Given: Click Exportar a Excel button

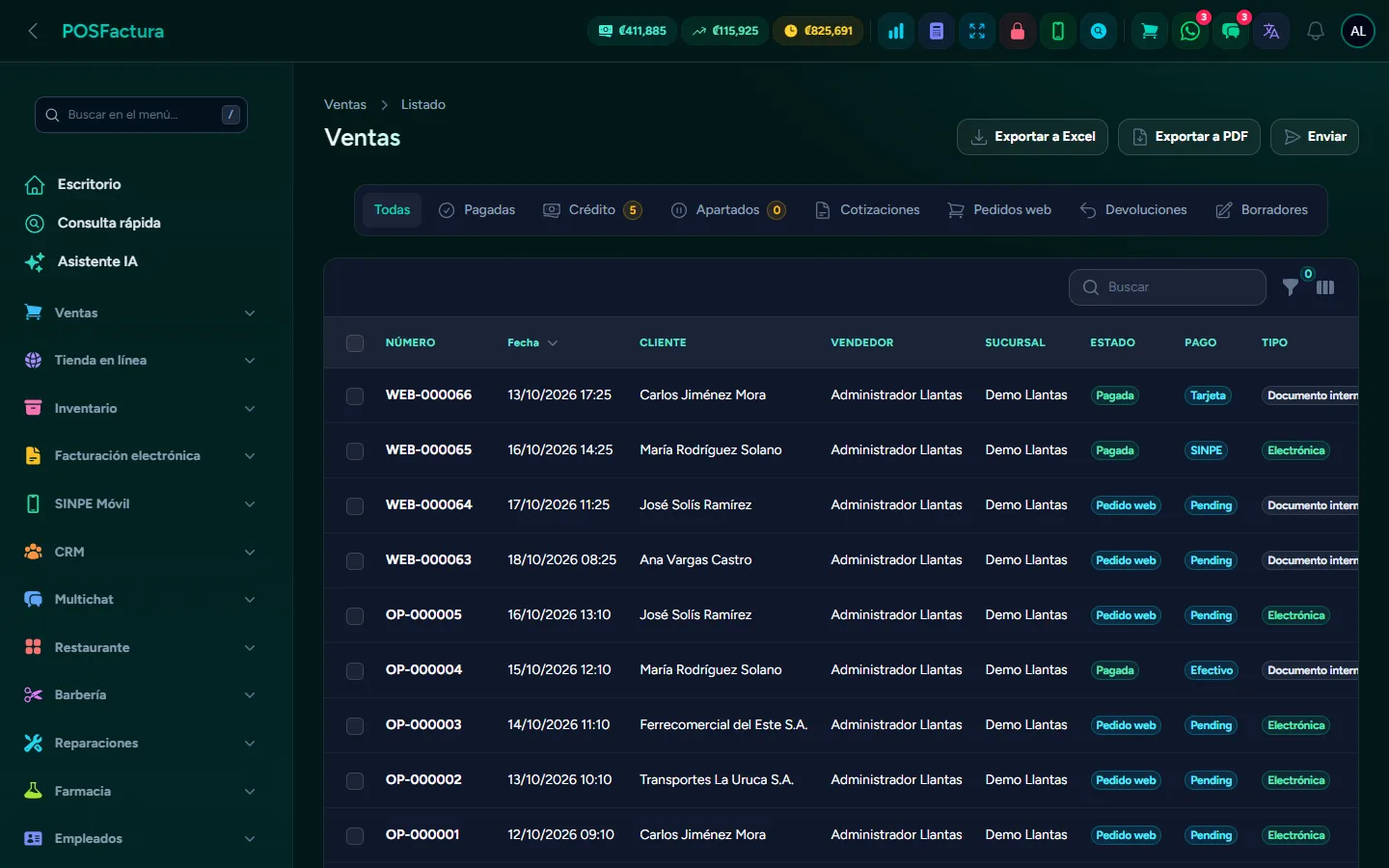Looking at the screenshot, I should (x=1032, y=137).
